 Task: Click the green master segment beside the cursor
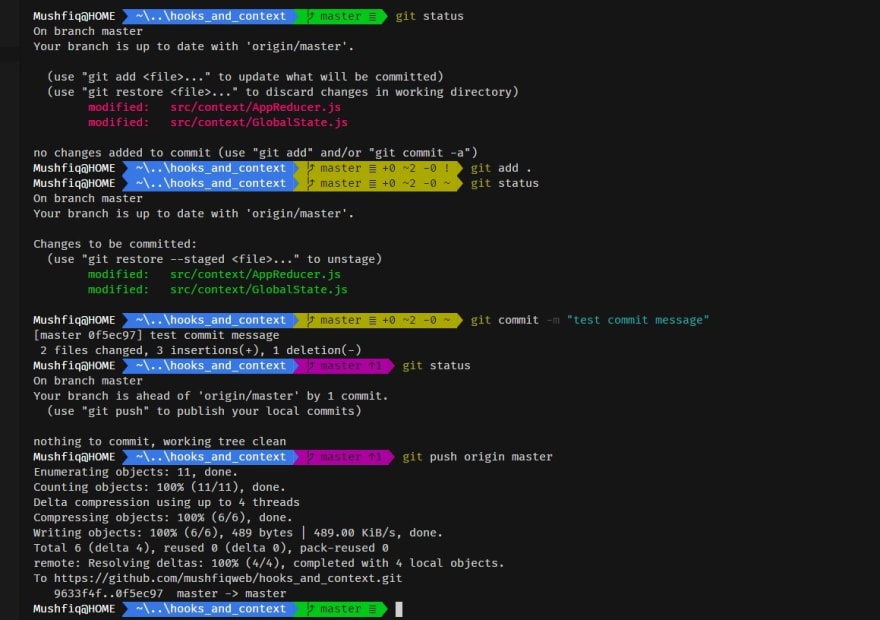(x=341, y=609)
